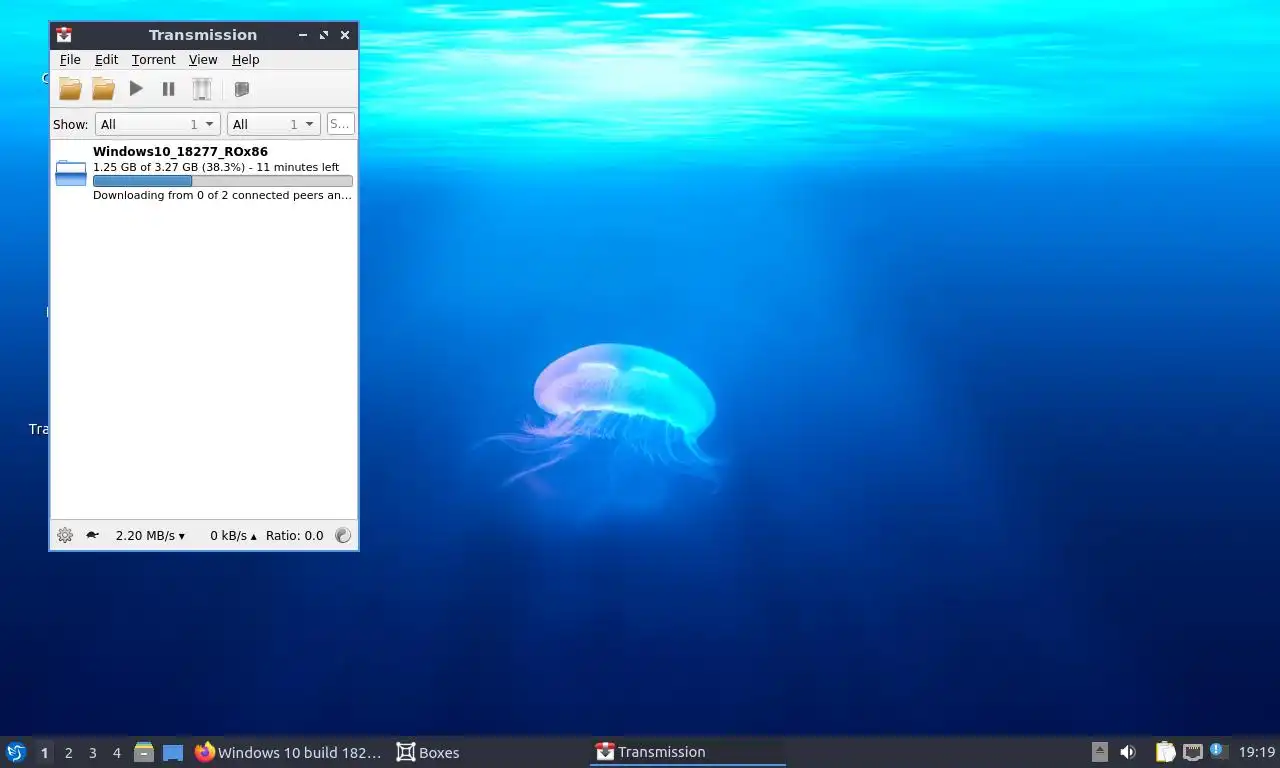Open the Lubuntu start menu

(x=15, y=752)
